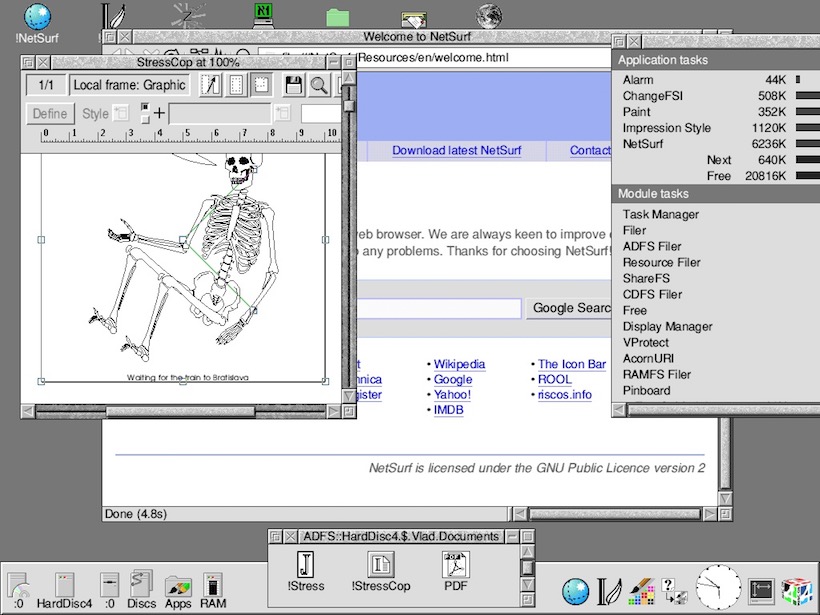The height and width of the screenshot is (615, 820).
Task: Click the Free memory bar under Application tasks
Action: coord(808,176)
